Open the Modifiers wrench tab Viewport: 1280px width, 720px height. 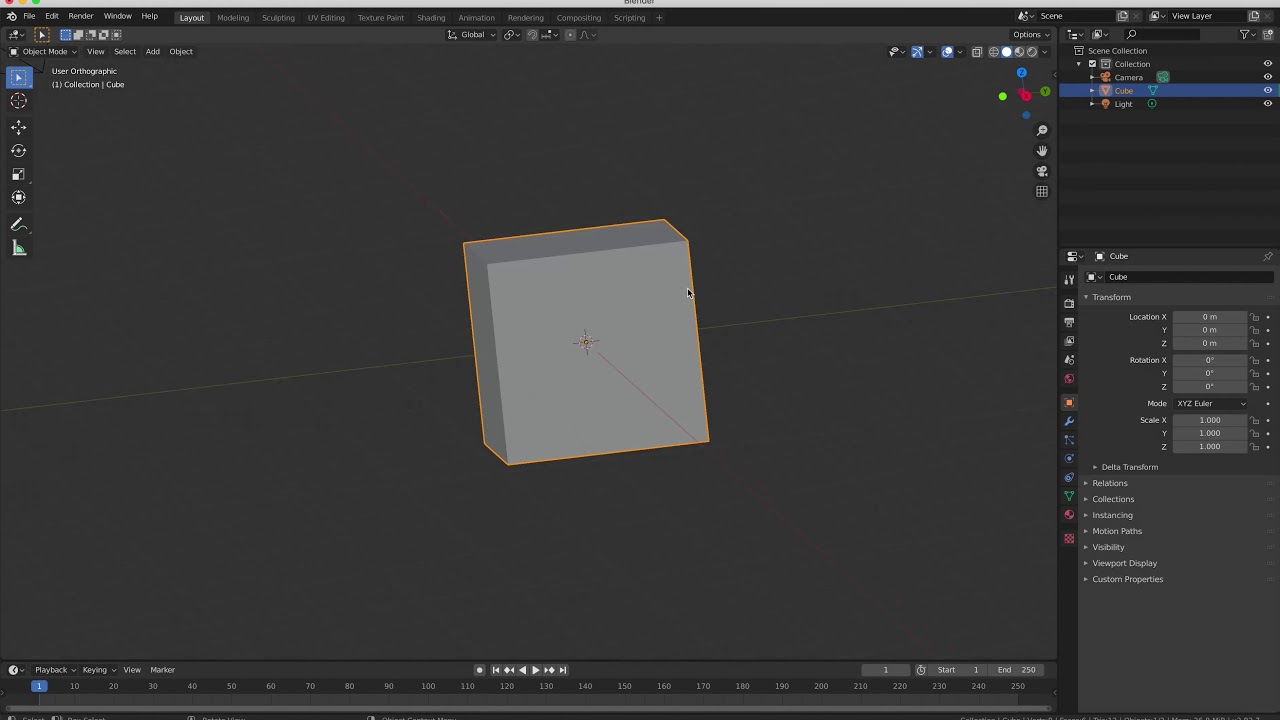point(1069,421)
